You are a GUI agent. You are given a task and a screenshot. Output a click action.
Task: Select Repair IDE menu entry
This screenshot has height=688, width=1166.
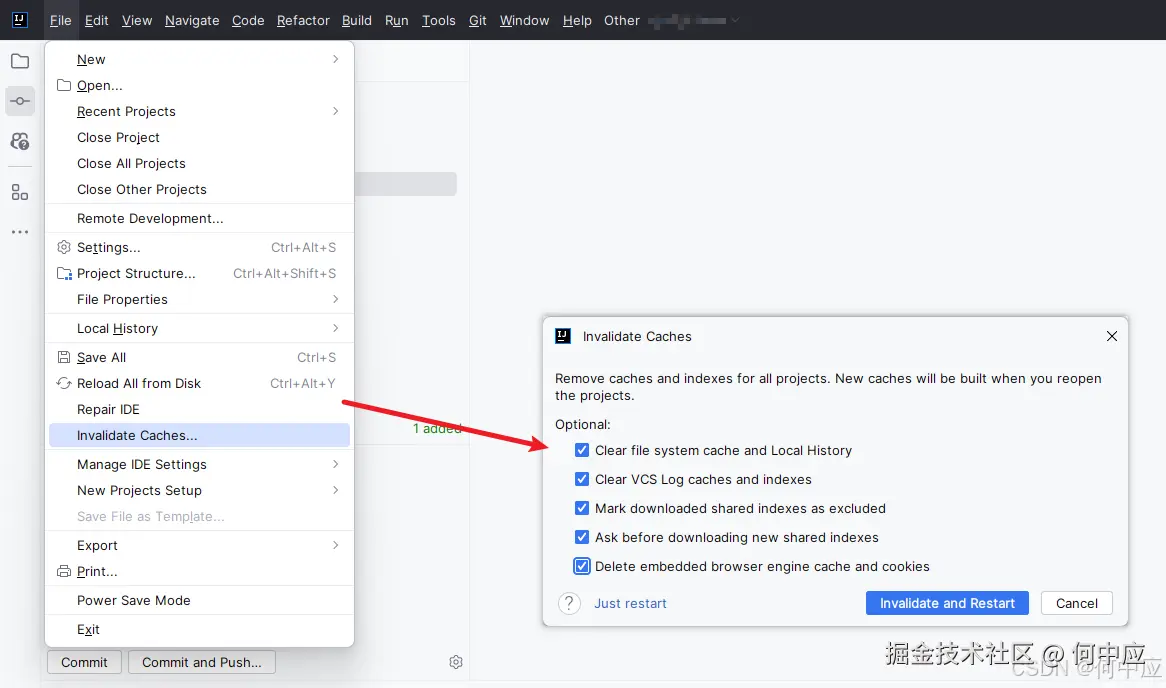point(199,409)
